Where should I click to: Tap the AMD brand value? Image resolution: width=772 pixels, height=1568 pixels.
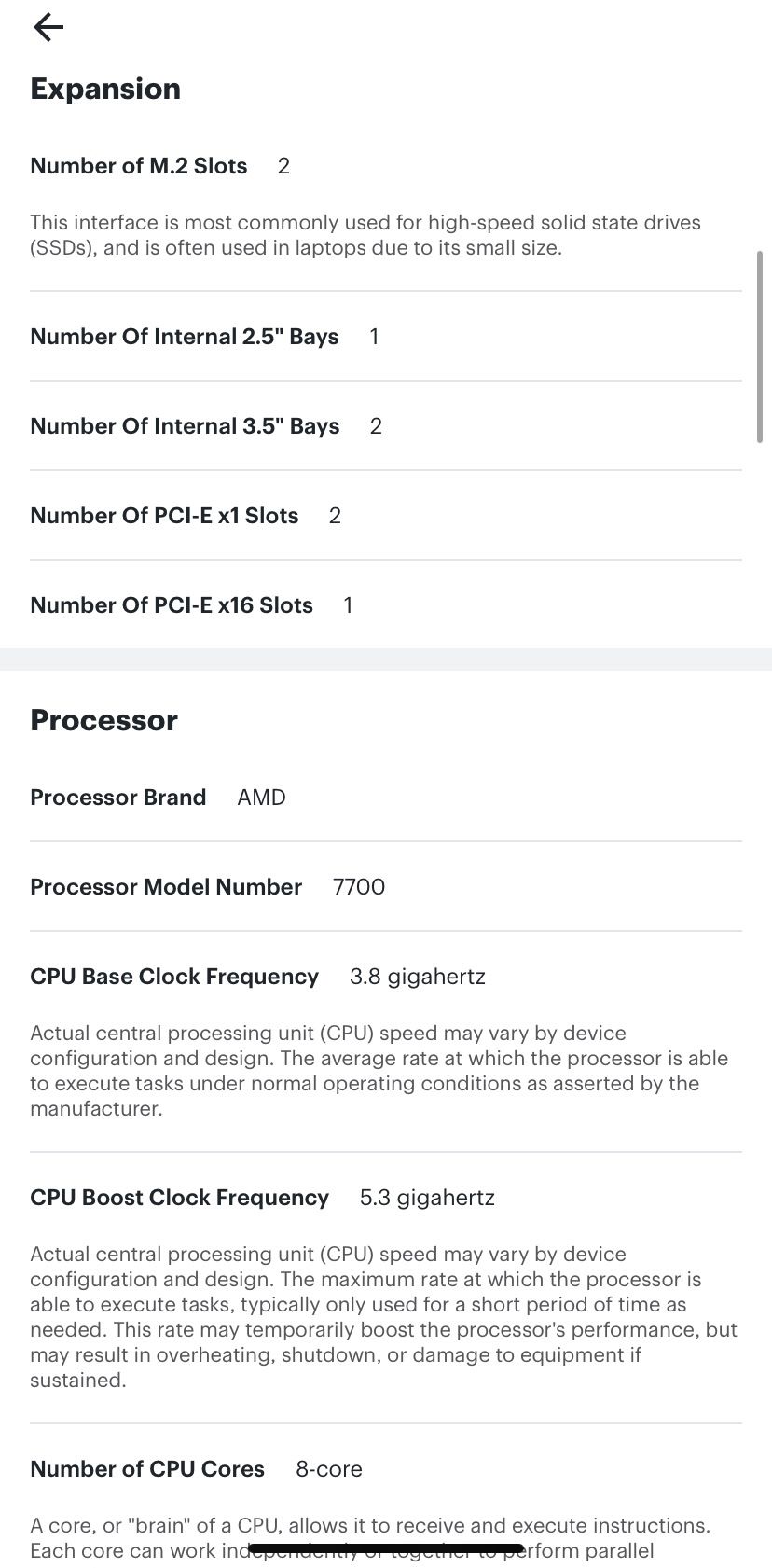[261, 797]
